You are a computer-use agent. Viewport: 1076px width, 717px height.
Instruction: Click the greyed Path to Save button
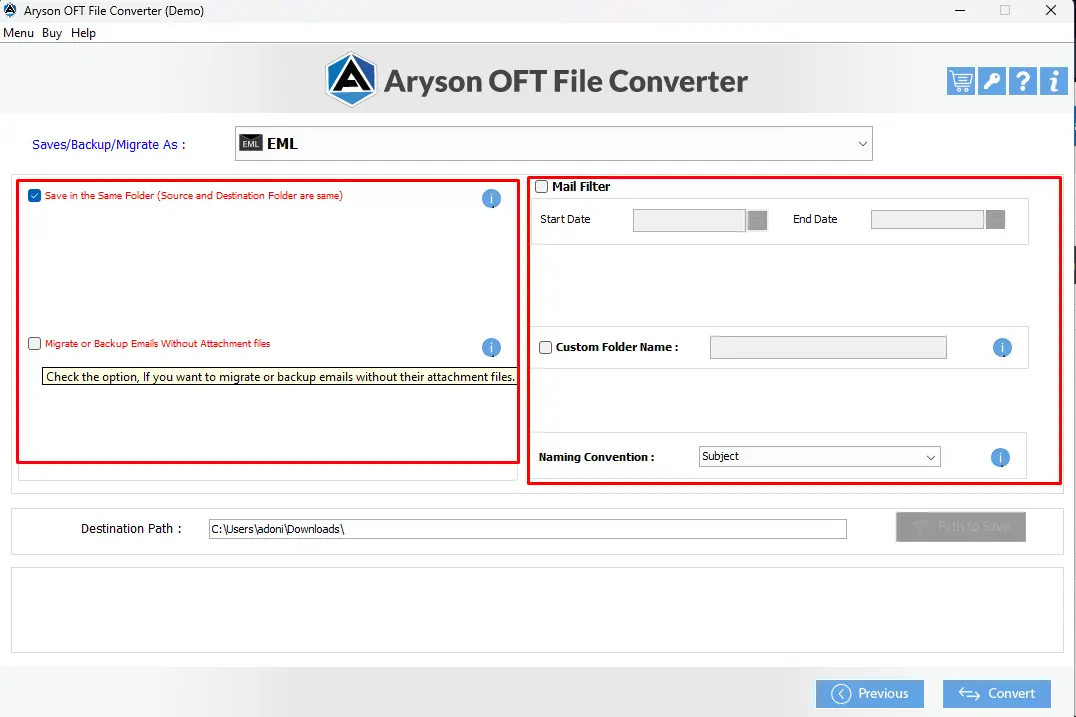(961, 527)
